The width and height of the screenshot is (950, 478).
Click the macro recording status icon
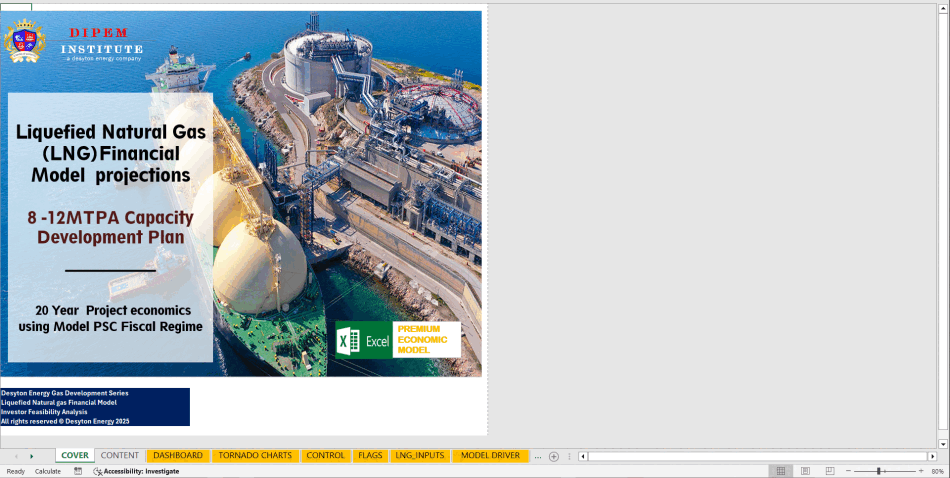click(76, 471)
